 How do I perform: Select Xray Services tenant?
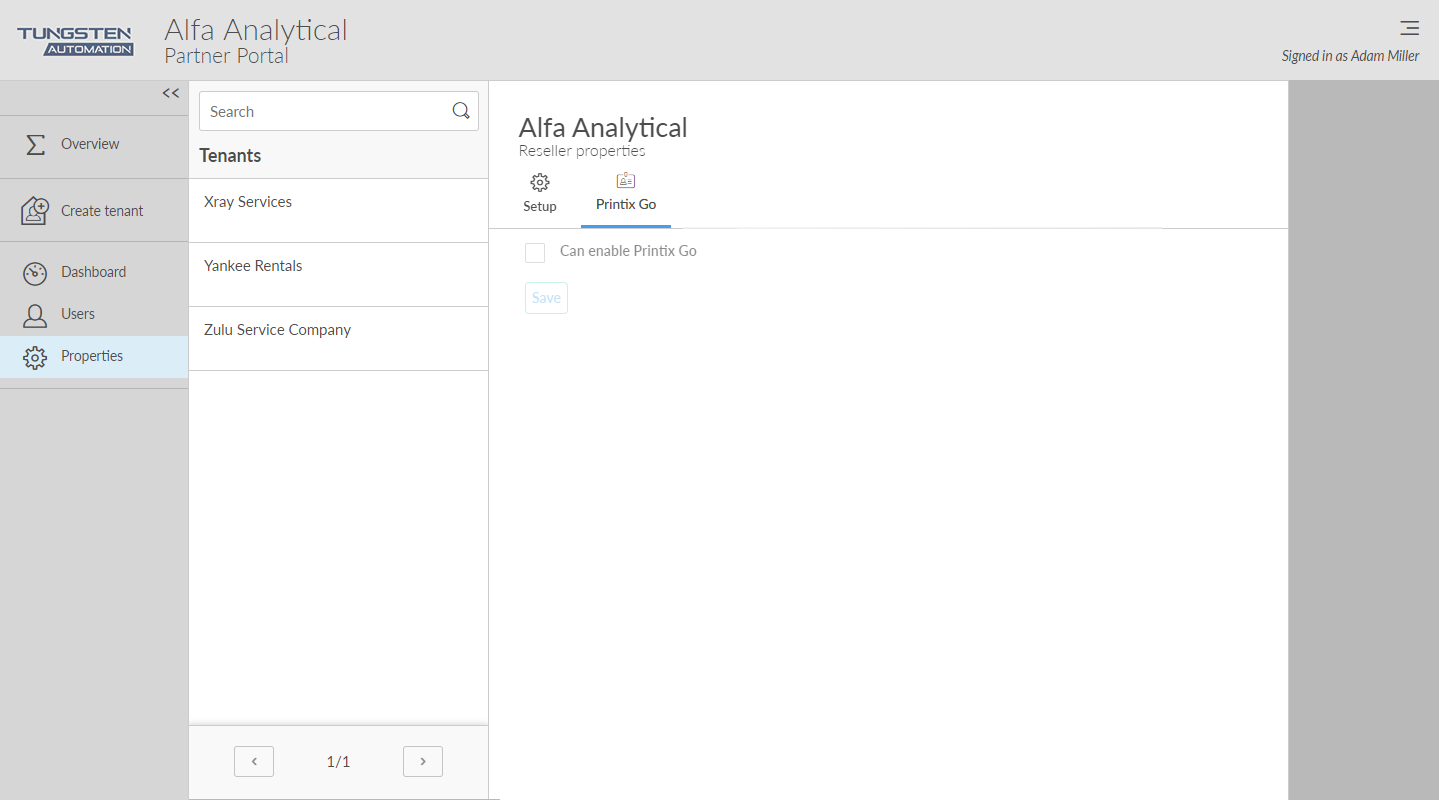coord(248,202)
